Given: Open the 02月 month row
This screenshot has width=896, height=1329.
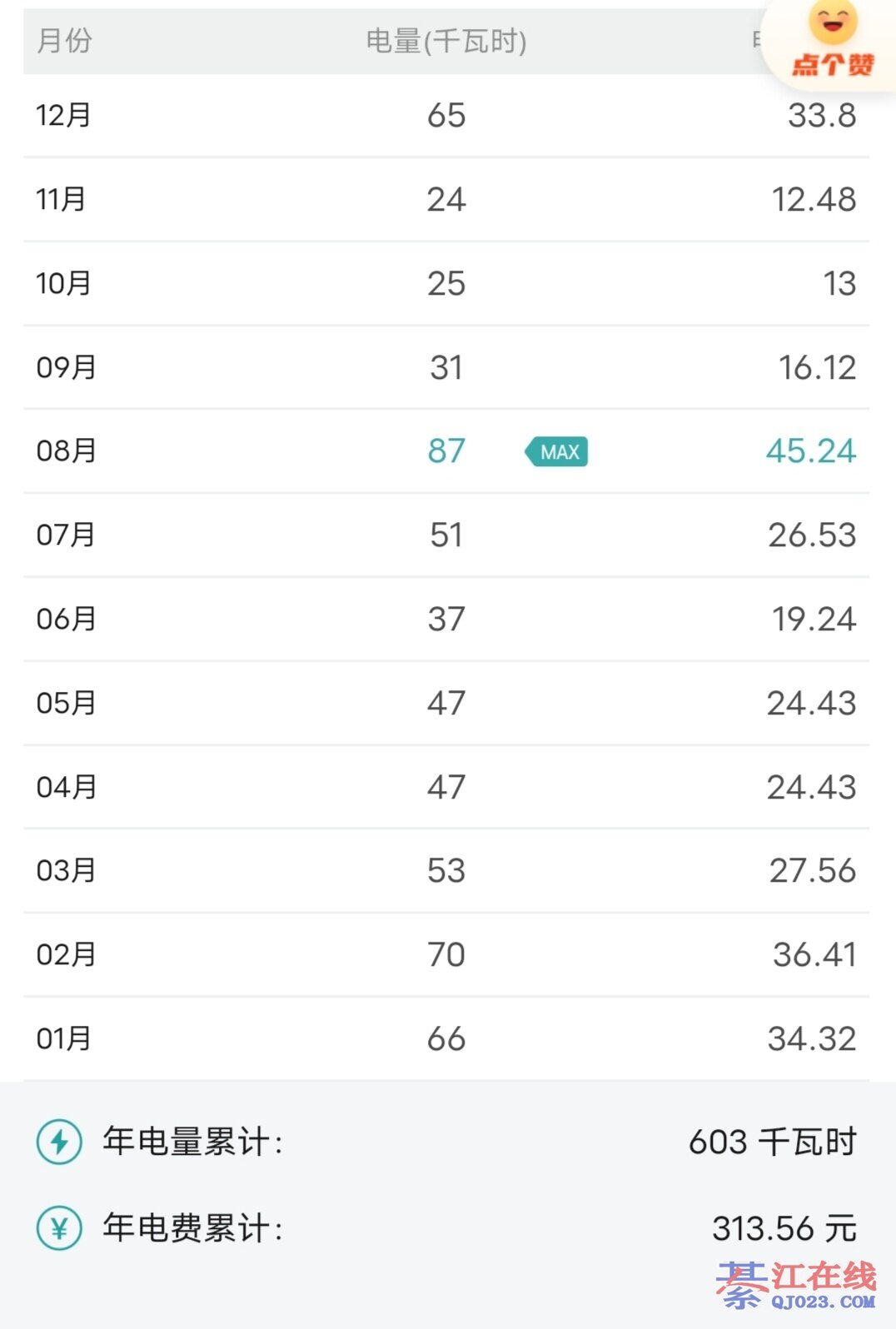Looking at the screenshot, I should coord(446,955).
